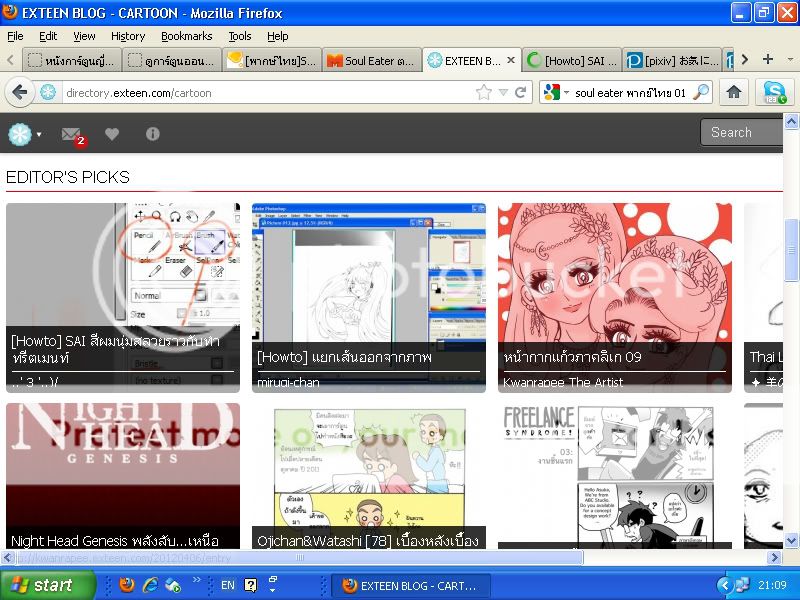This screenshot has width=800, height=600.
Task: Focus the address bar URL field
Action: pos(268,93)
